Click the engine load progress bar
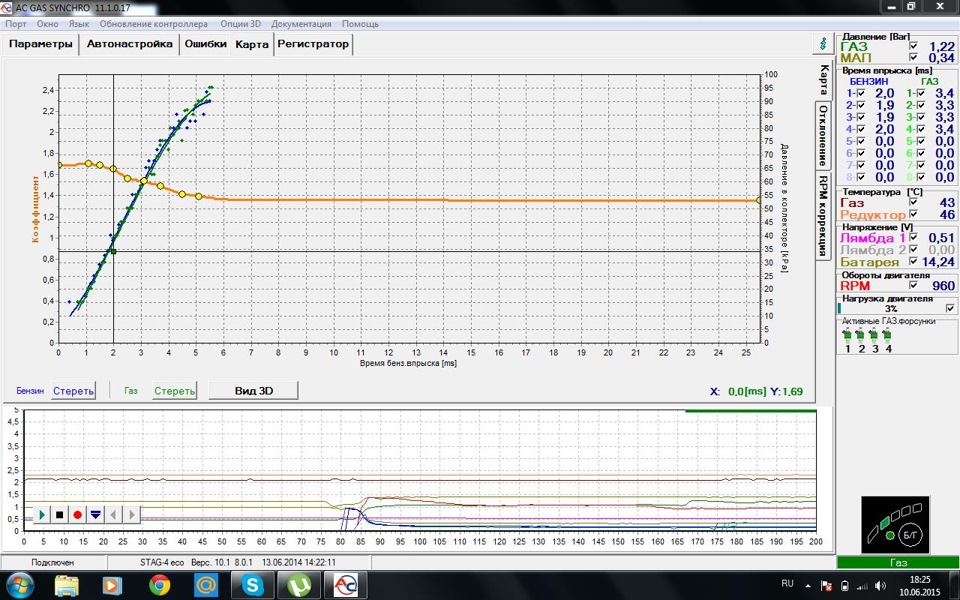This screenshot has height=600, width=960. coord(891,309)
